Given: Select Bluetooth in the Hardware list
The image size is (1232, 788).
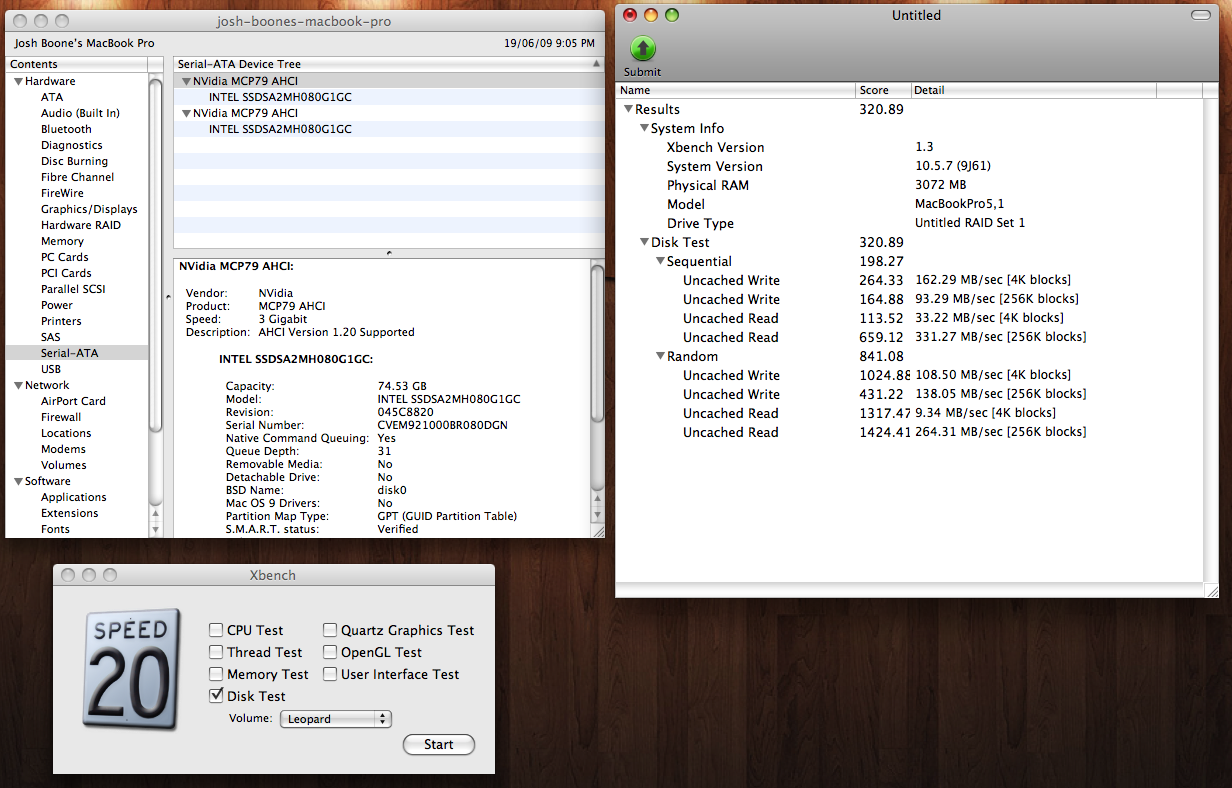Looking at the screenshot, I should [66, 129].
